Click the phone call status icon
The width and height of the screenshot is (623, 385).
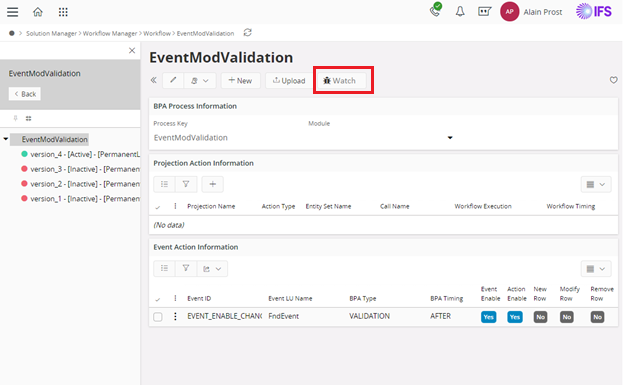435,10
